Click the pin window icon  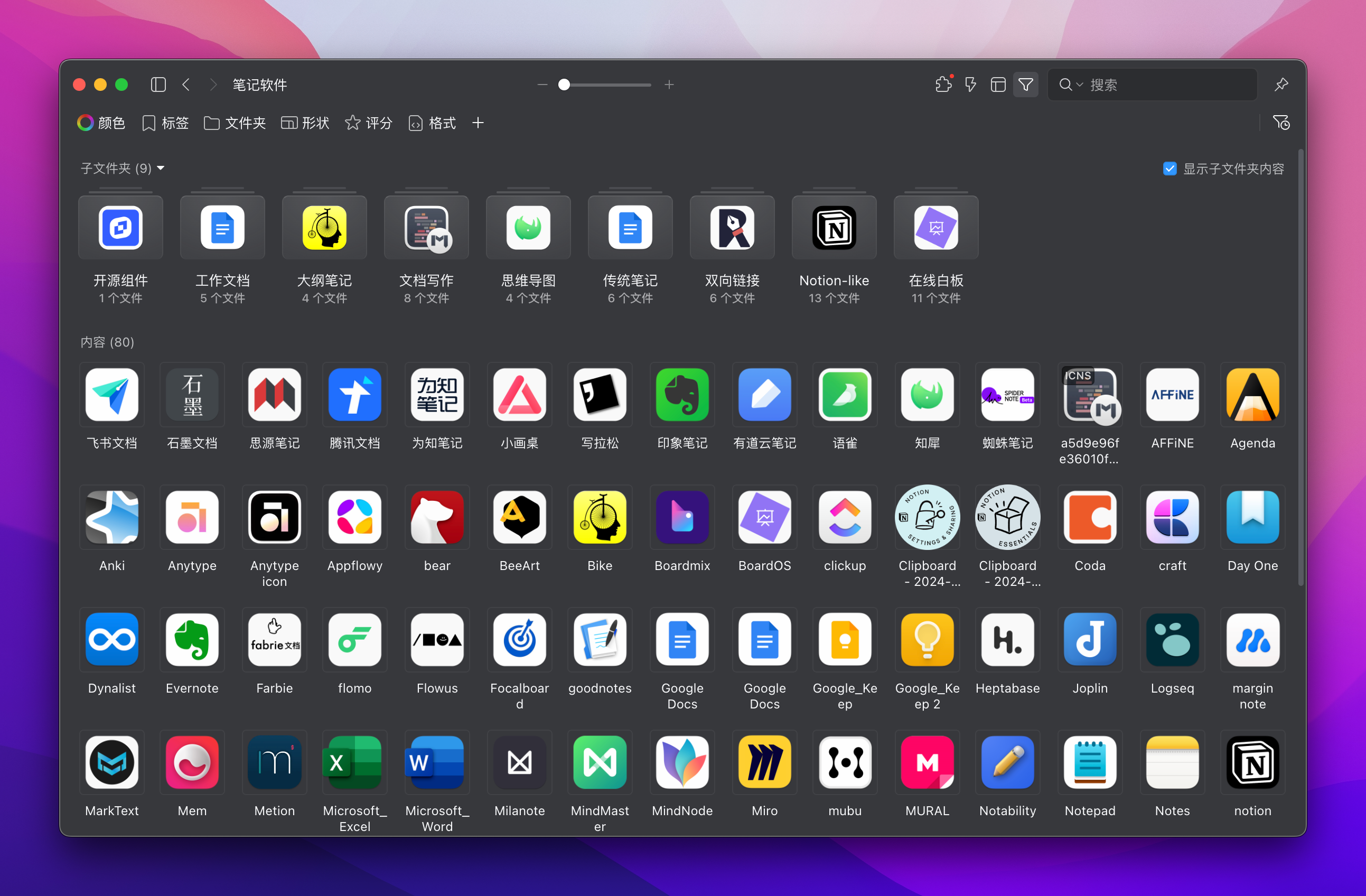click(x=1281, y=85)
